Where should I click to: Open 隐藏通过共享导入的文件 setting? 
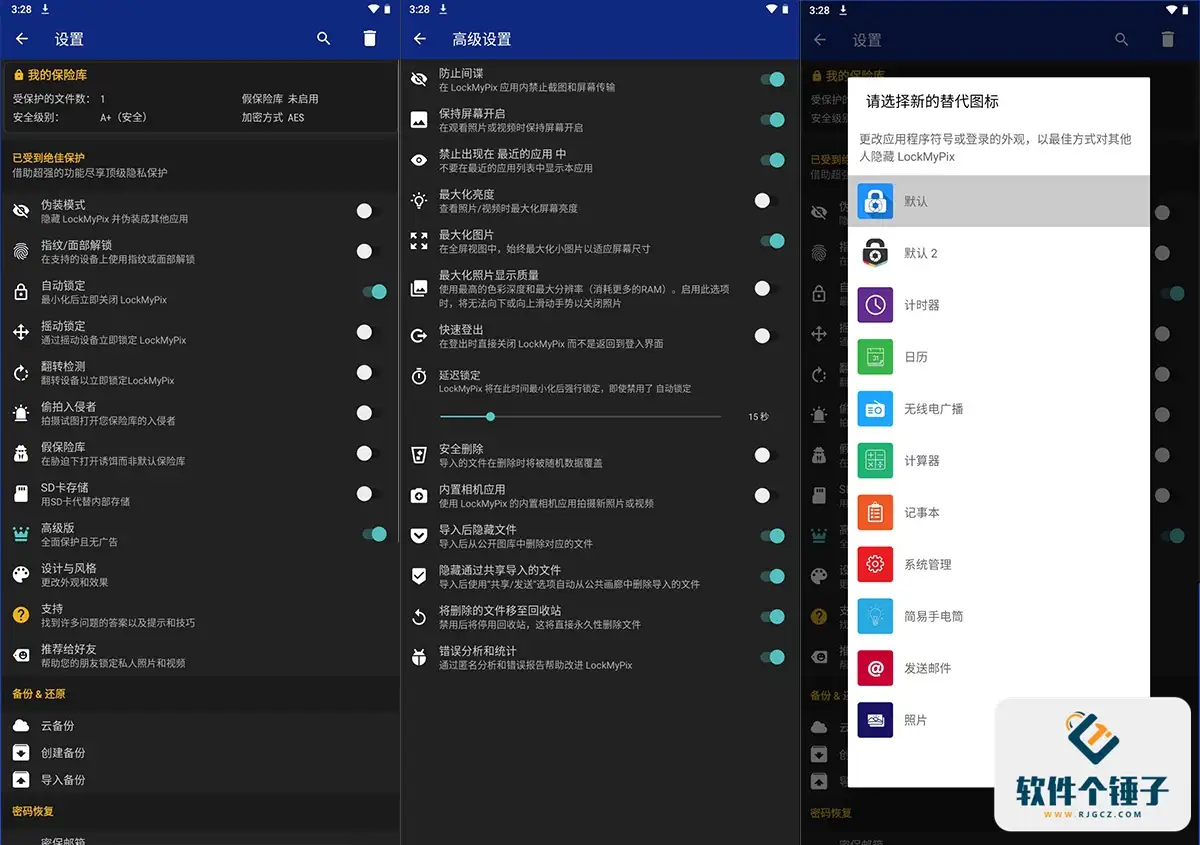coord(600,577)
